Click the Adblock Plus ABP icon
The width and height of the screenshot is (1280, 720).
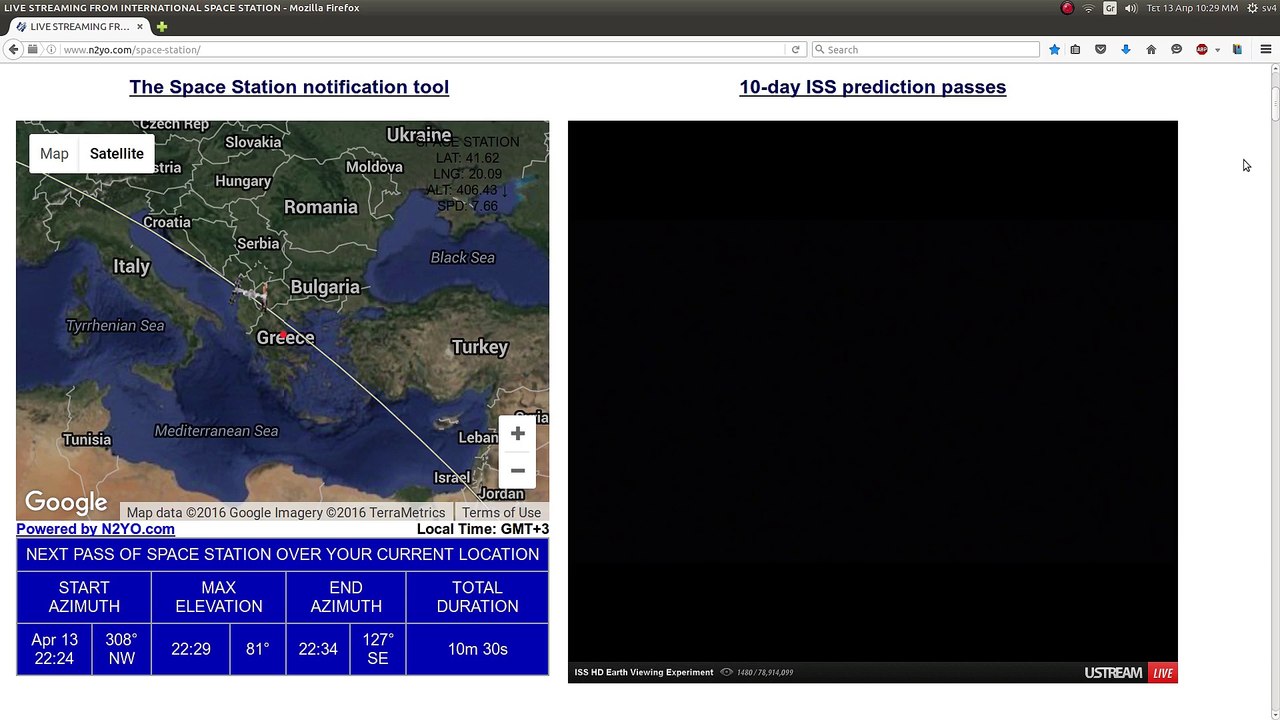[x=1202, y=49]
